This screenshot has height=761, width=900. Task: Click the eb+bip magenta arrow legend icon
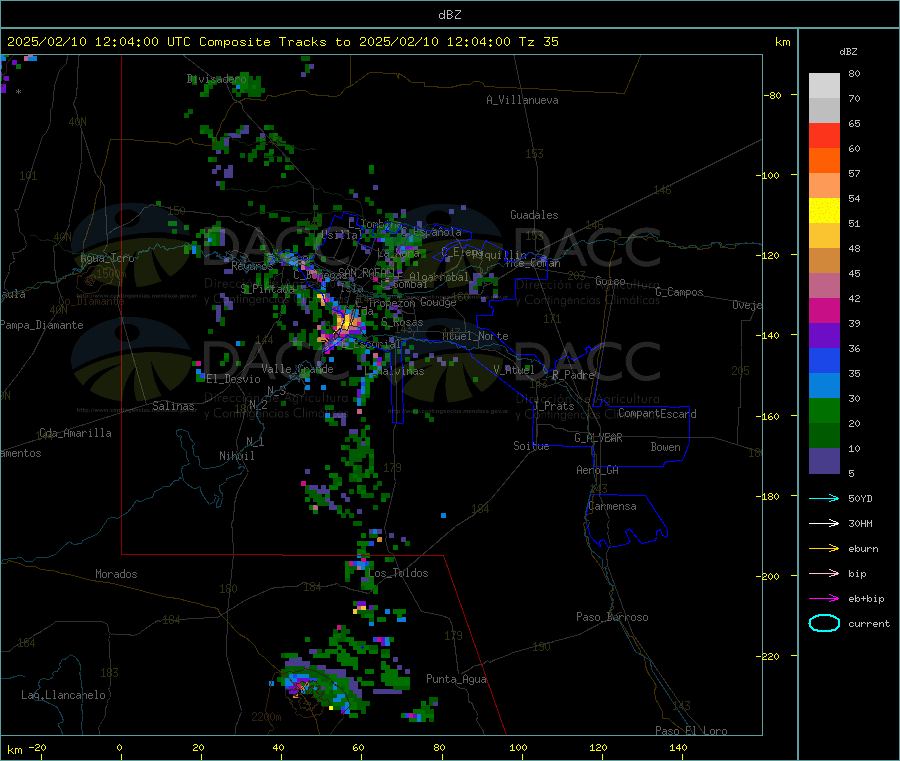pyautogui.click(x=824, y=599)
